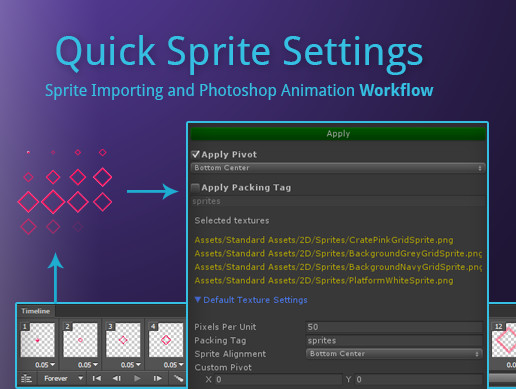Enable the Apply Packing Tag checkbox

(196, 187)
